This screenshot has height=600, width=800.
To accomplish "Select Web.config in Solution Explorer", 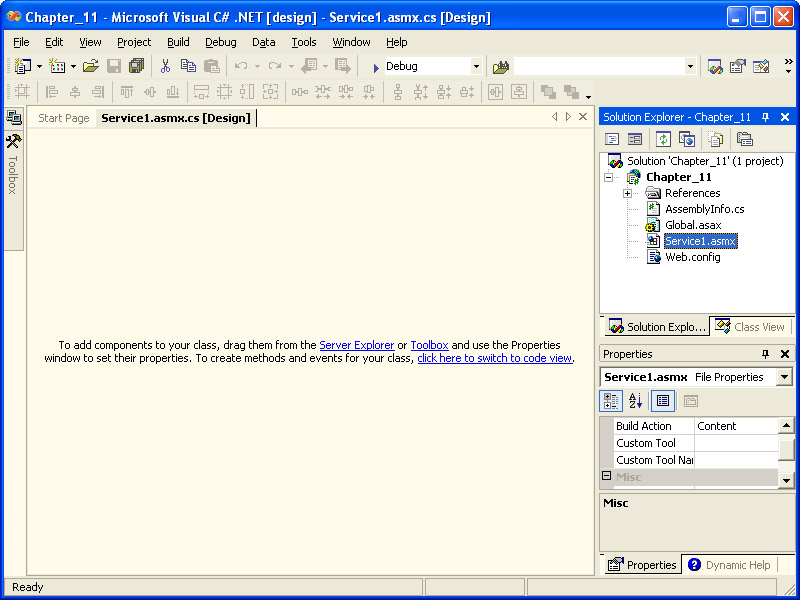I will (692, 257).
